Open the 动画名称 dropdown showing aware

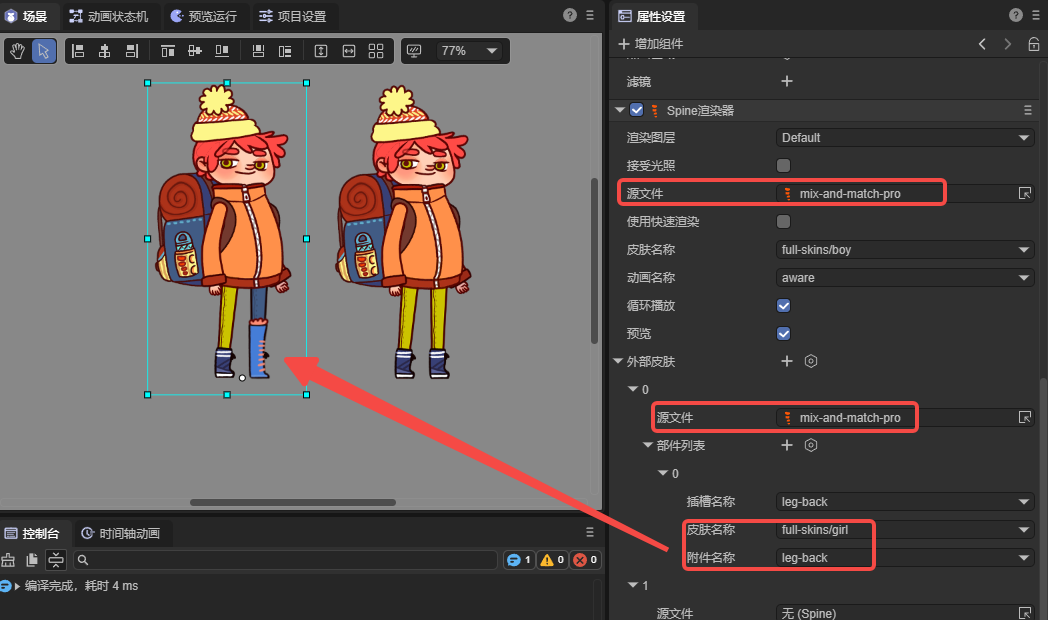tap(905, 277)
